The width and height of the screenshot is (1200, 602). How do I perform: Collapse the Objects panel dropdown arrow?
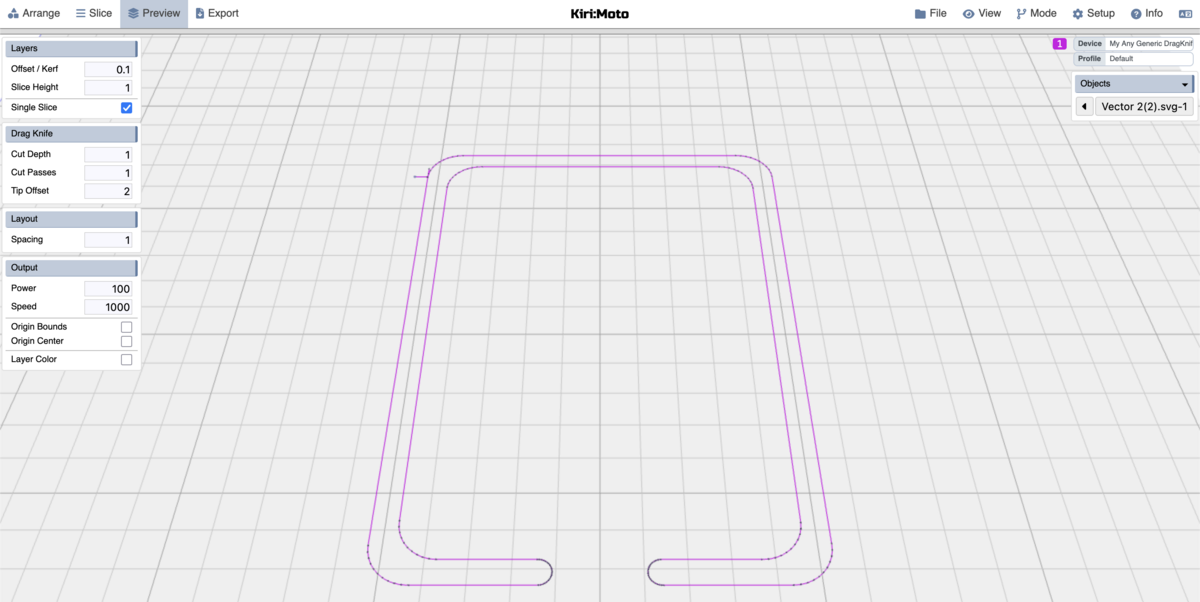point(1185,85)
